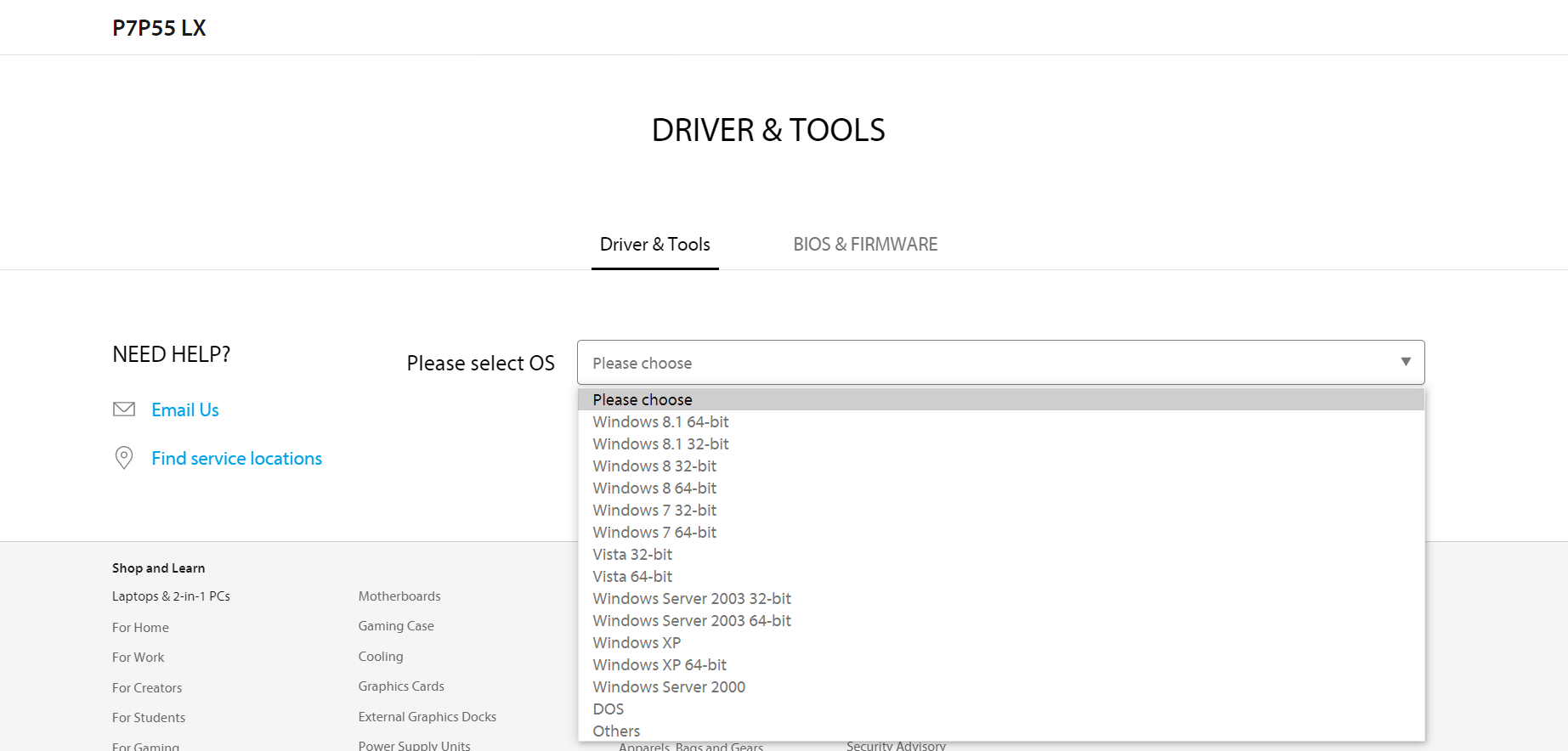1568x751 pixels.
Task: Open the Please select OS dropdown arrow
Action: pos(1406,362)
